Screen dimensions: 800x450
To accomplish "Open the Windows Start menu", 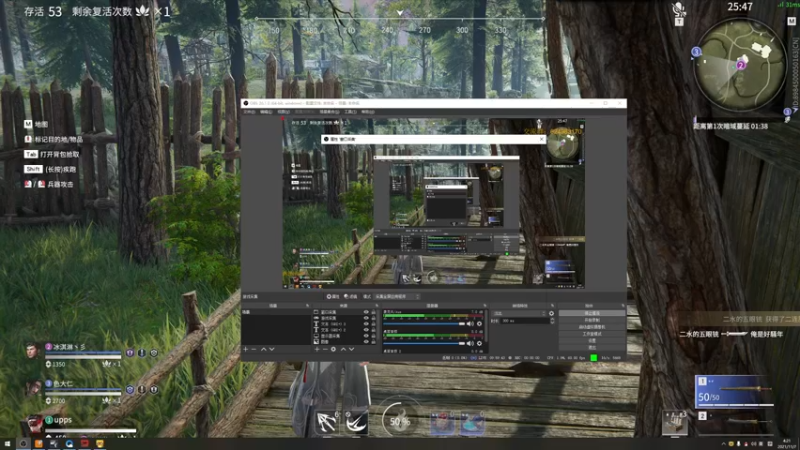I will 7,443.
